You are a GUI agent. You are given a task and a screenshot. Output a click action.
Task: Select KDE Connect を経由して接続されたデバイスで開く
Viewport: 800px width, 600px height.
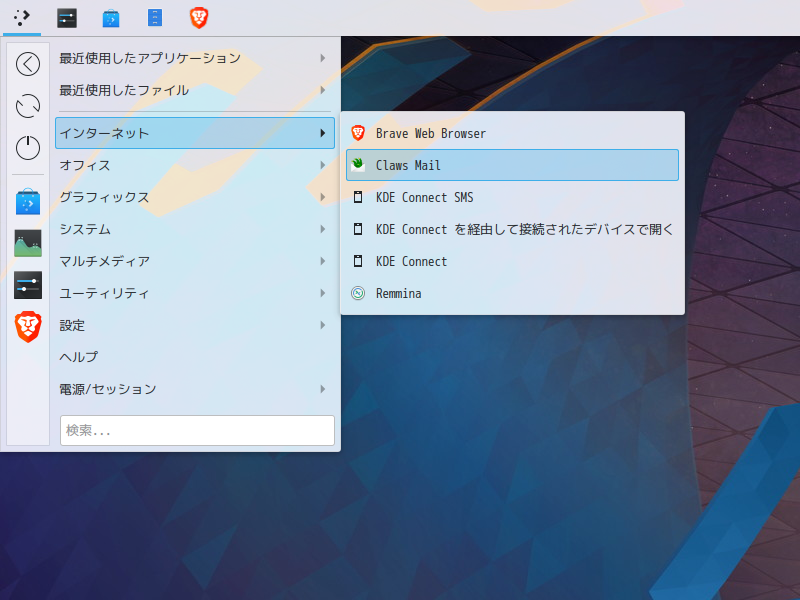click(512, 229)
